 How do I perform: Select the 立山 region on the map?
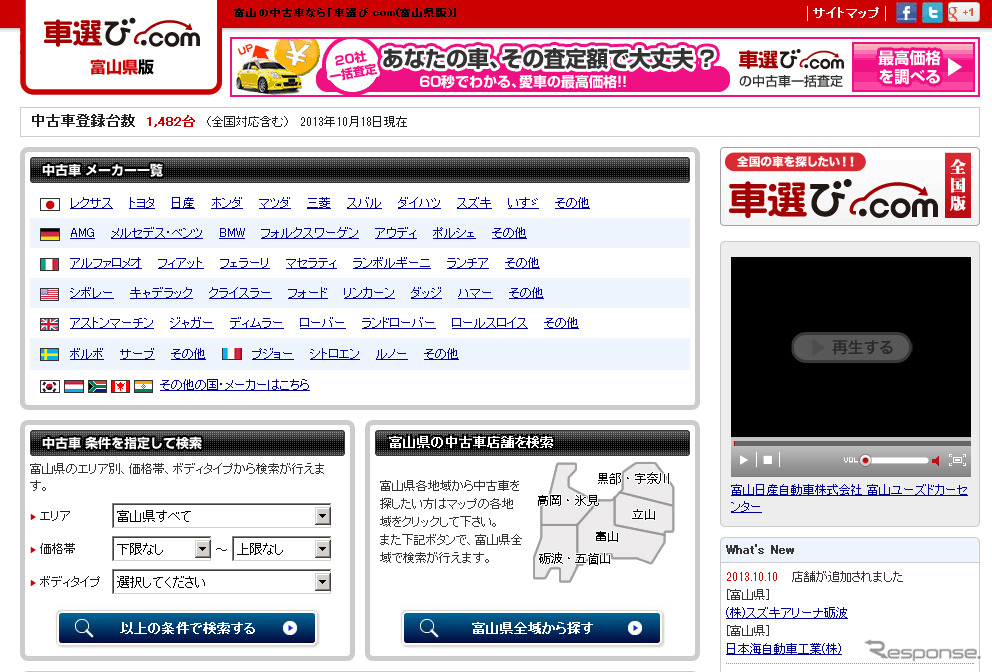tap(643, 514)
